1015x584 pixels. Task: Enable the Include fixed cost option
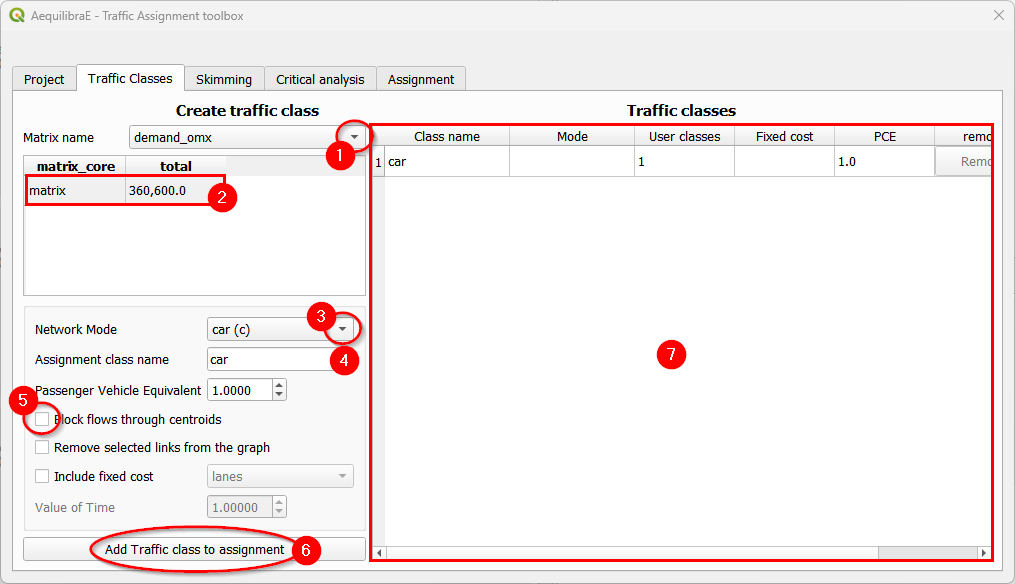(41, 476)
